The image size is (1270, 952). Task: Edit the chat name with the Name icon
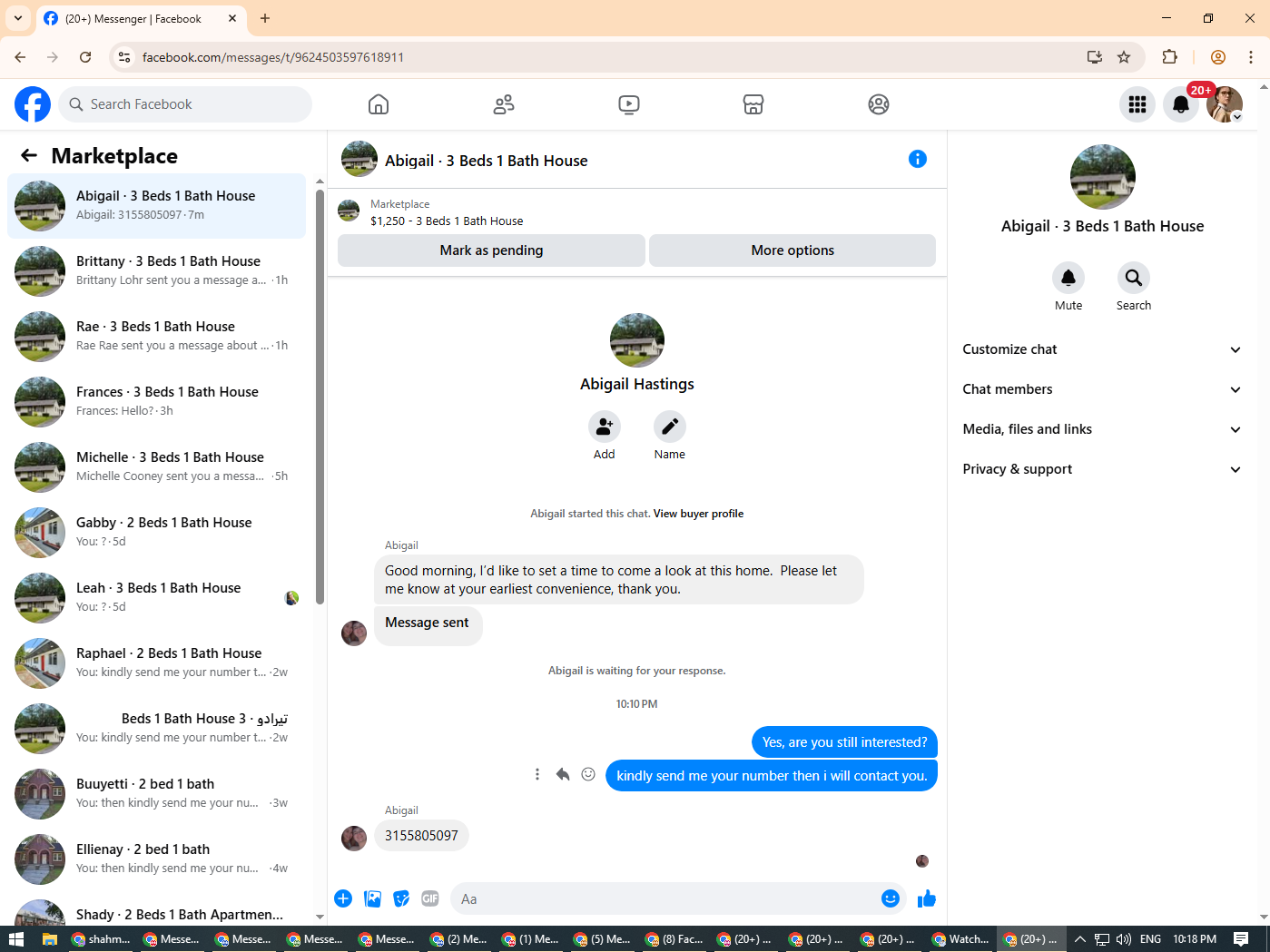pyautogui.click(x=670, y=427)
